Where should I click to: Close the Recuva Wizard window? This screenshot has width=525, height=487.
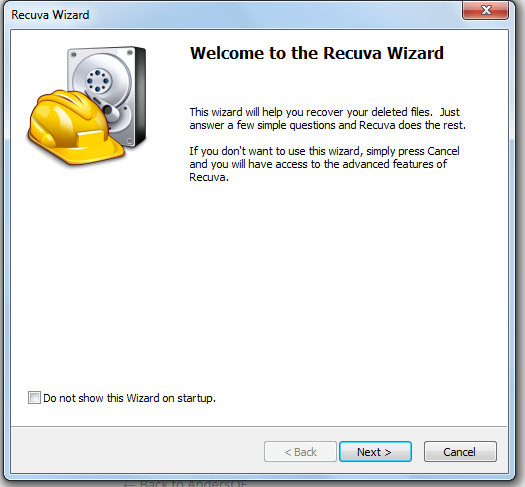pyautogui.click(x=485, y=10)
